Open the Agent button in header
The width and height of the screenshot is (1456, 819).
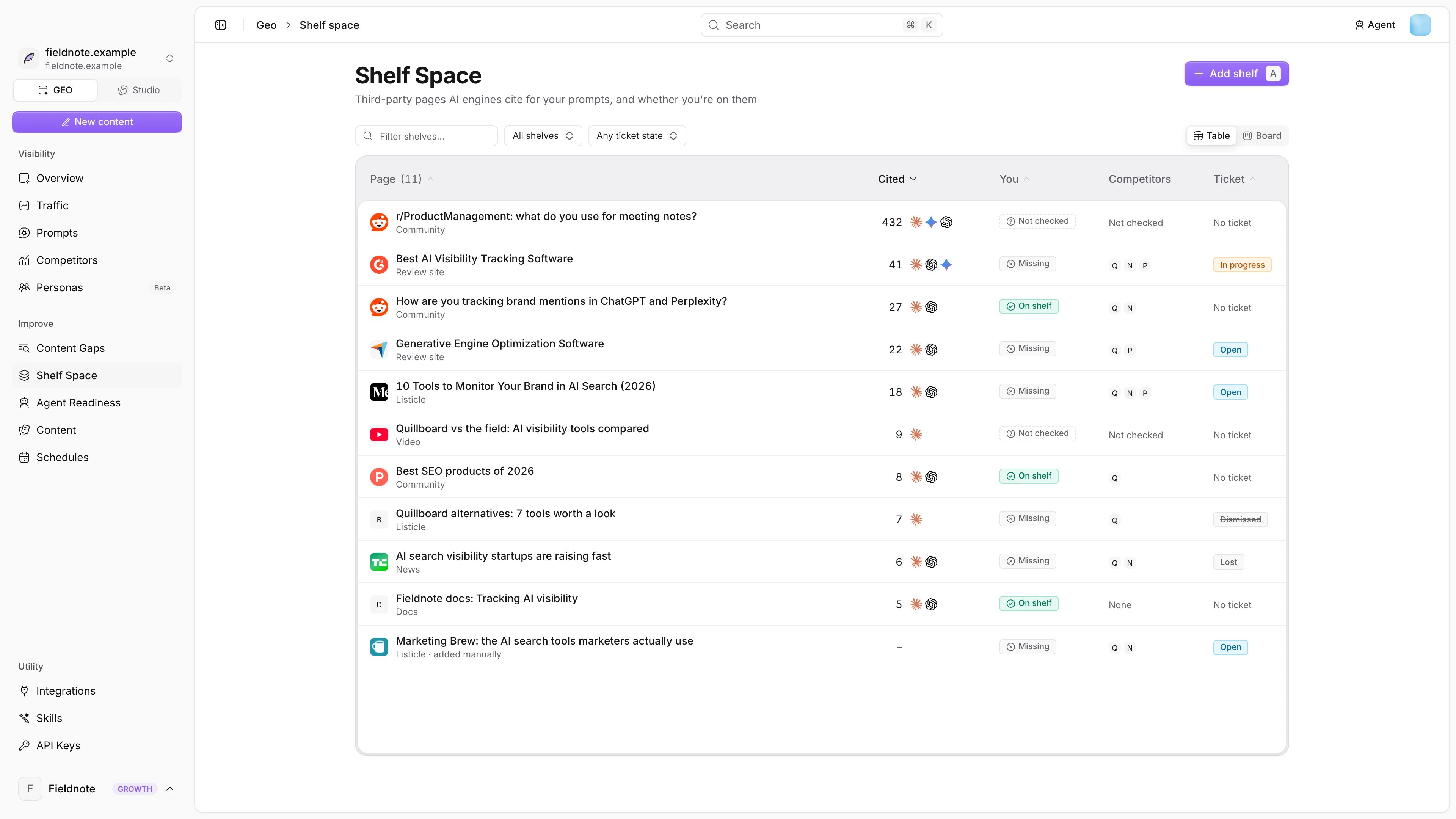click(x=1374, y=25)
